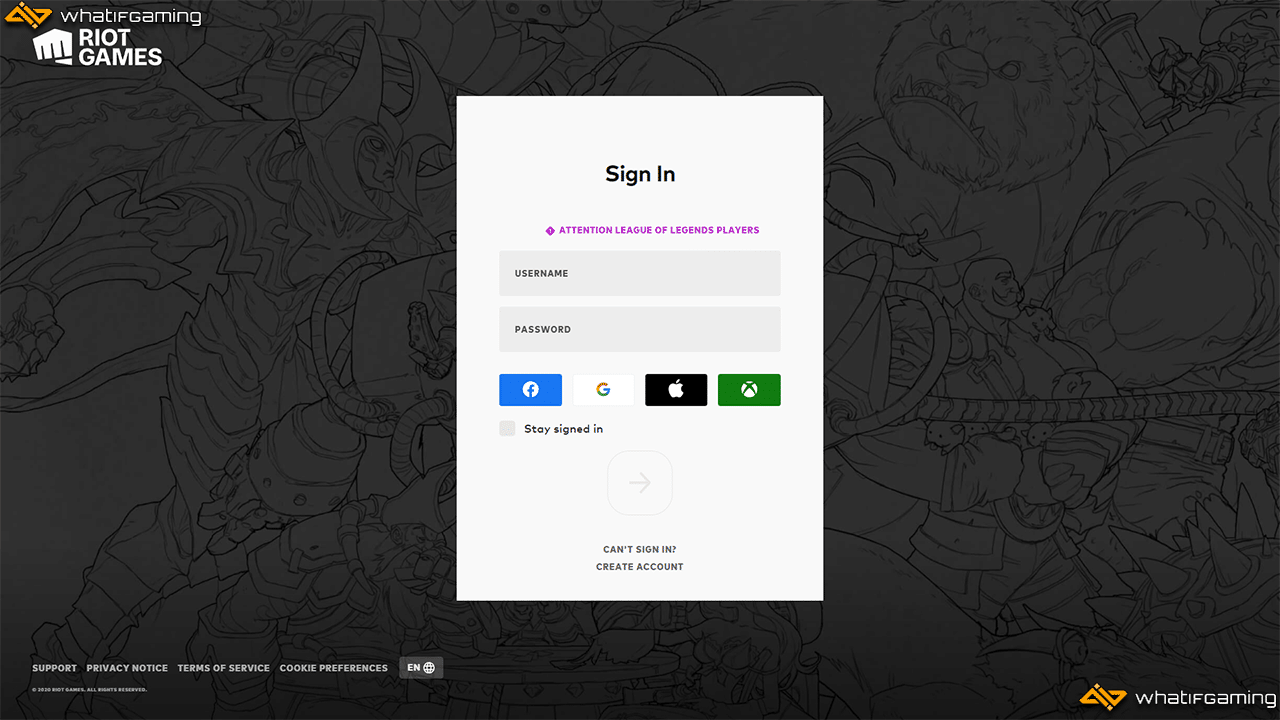Go to the Support footer link
1280x720 pixels.
54,668
